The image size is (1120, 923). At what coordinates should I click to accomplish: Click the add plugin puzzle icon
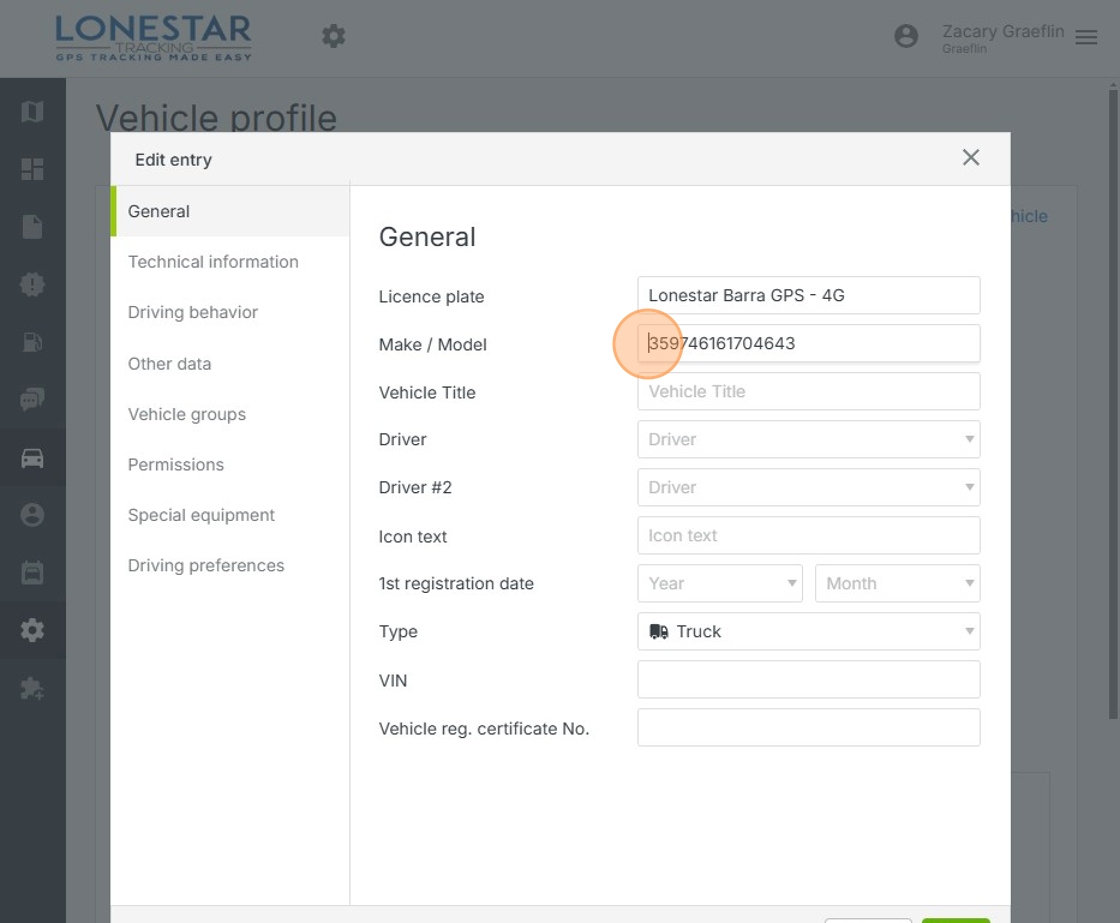click(32, 688)
